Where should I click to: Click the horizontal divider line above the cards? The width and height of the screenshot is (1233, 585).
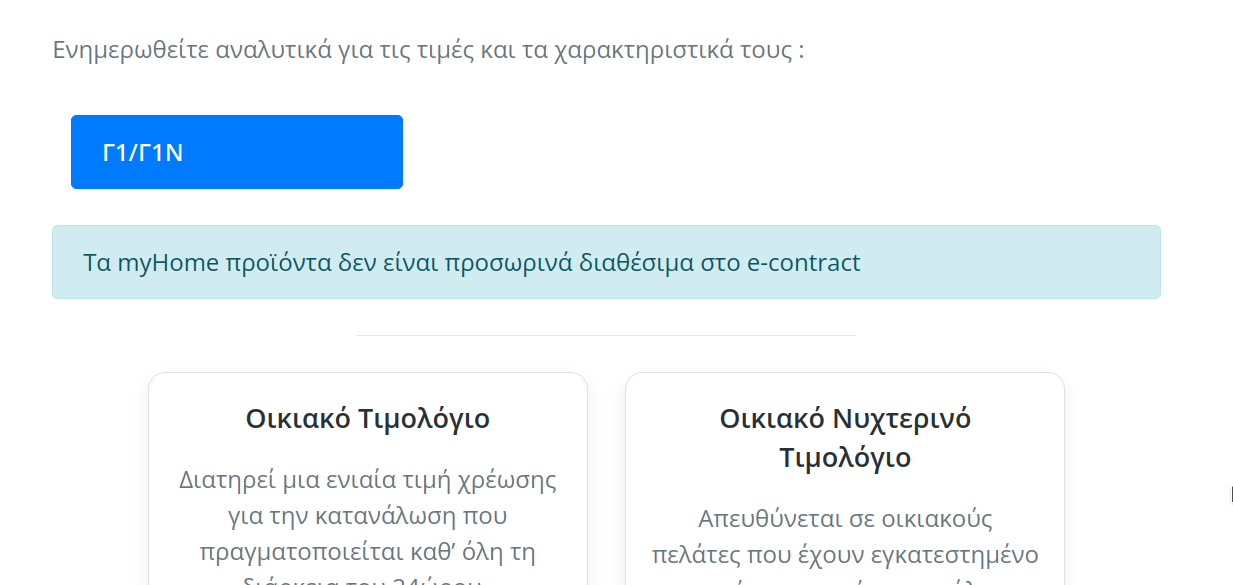click(x=606, y=335)
